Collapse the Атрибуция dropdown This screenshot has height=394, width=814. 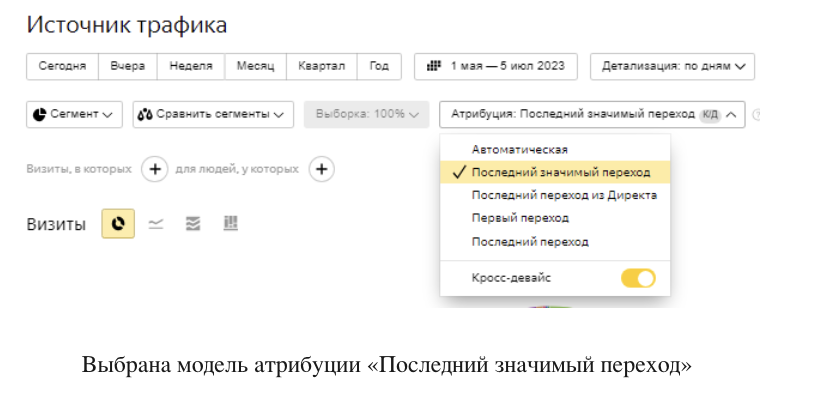coord(592,114)
